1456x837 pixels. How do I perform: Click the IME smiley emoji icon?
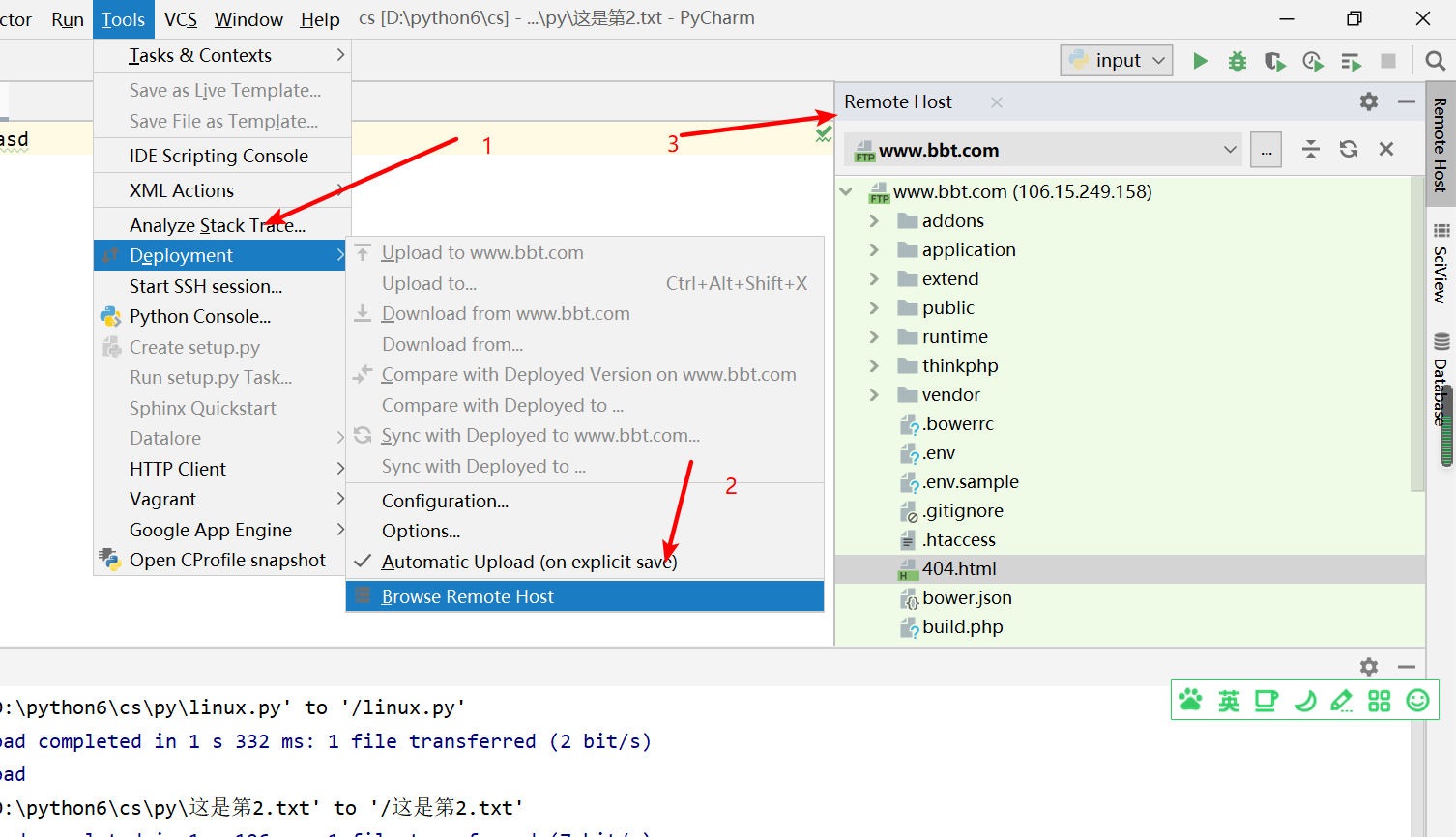click(x=1417, y=700)
